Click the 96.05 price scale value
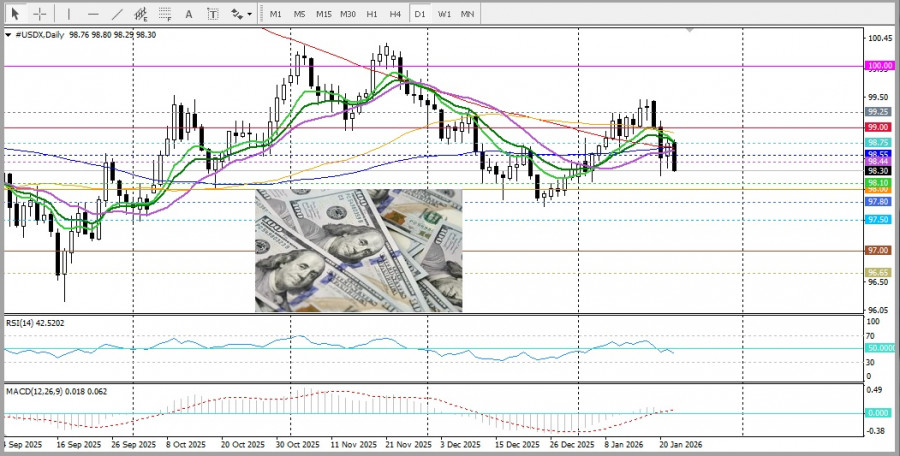This screenshot has width=900, height=456. point(879,309)
